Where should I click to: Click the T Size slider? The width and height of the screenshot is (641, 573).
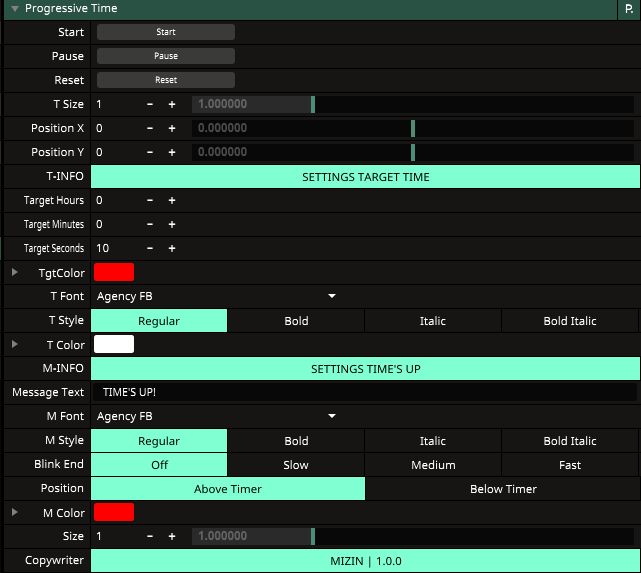(x=413, y=104)
